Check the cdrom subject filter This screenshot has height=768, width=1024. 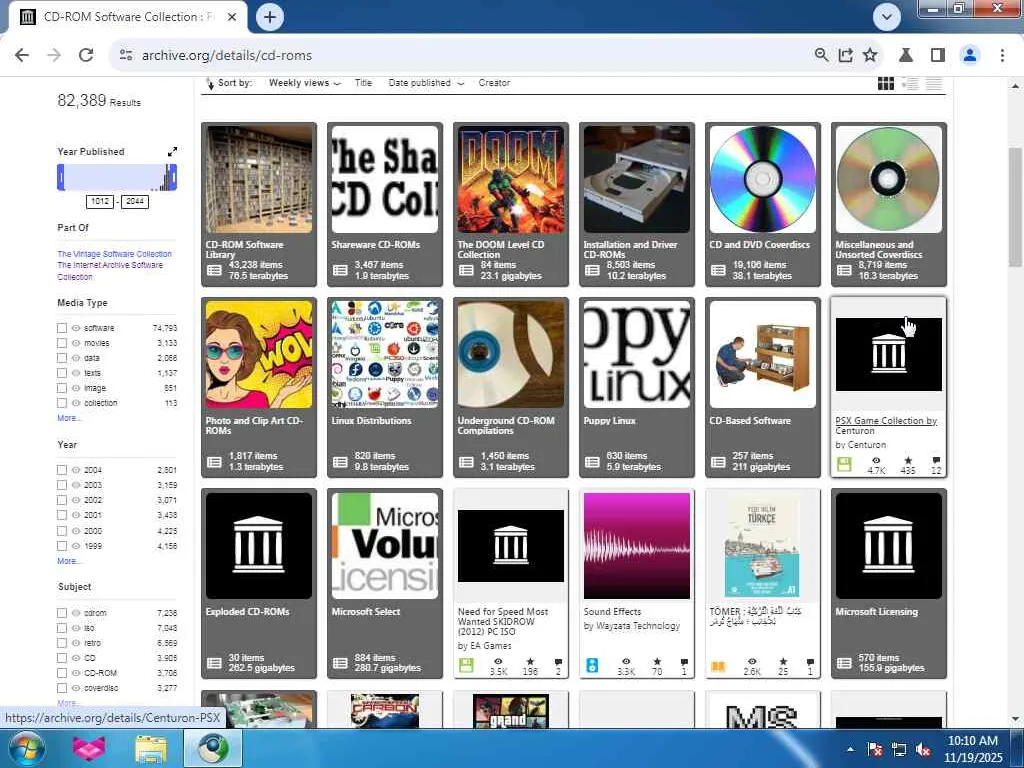[62, 613]
